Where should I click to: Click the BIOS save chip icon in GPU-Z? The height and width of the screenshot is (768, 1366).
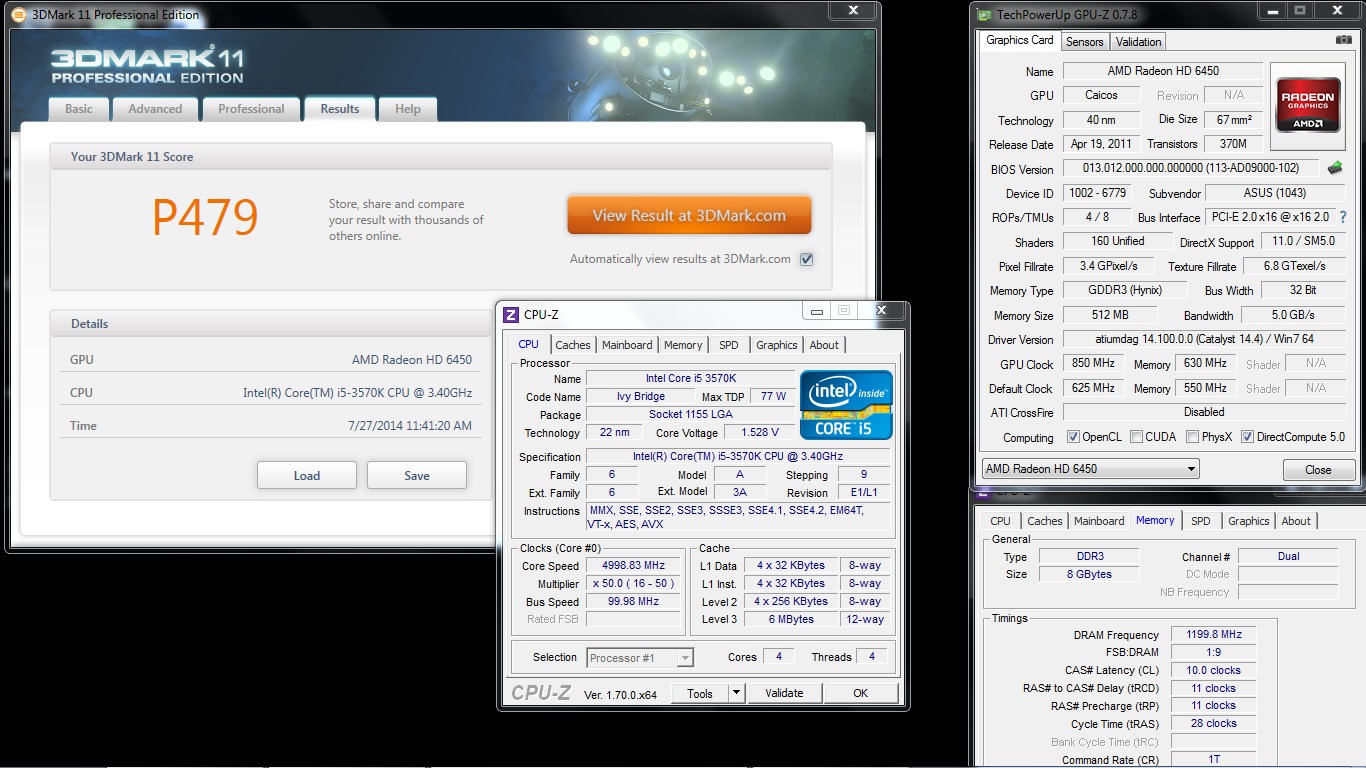pyautogui.click(x=1335, y=168)
